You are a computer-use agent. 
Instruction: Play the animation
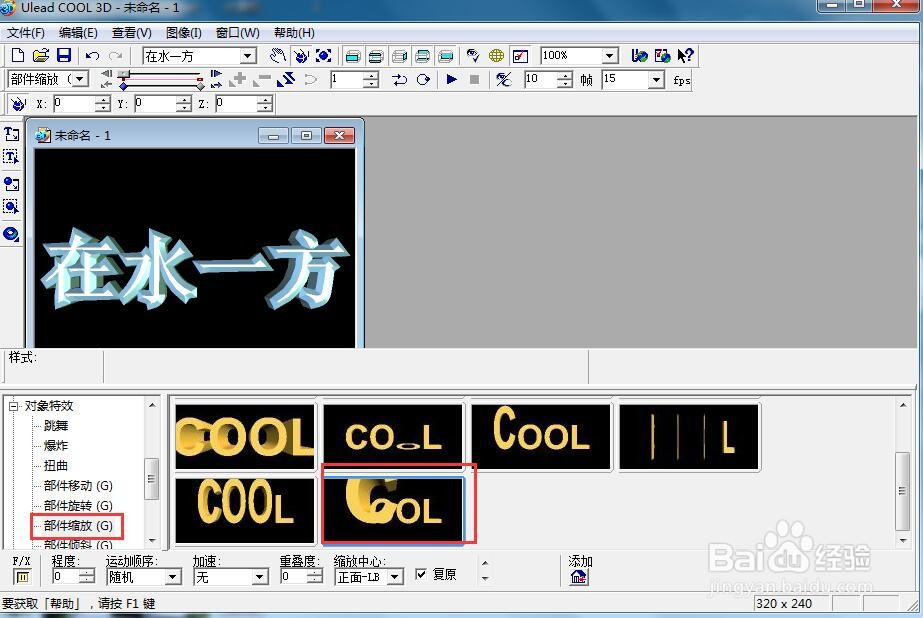point(451,79)
